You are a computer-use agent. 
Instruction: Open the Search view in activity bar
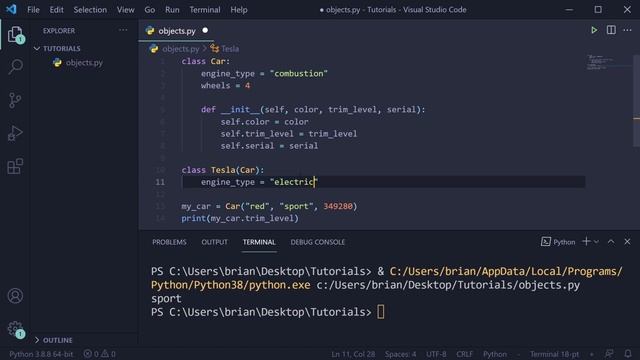[x=16, y=67]
